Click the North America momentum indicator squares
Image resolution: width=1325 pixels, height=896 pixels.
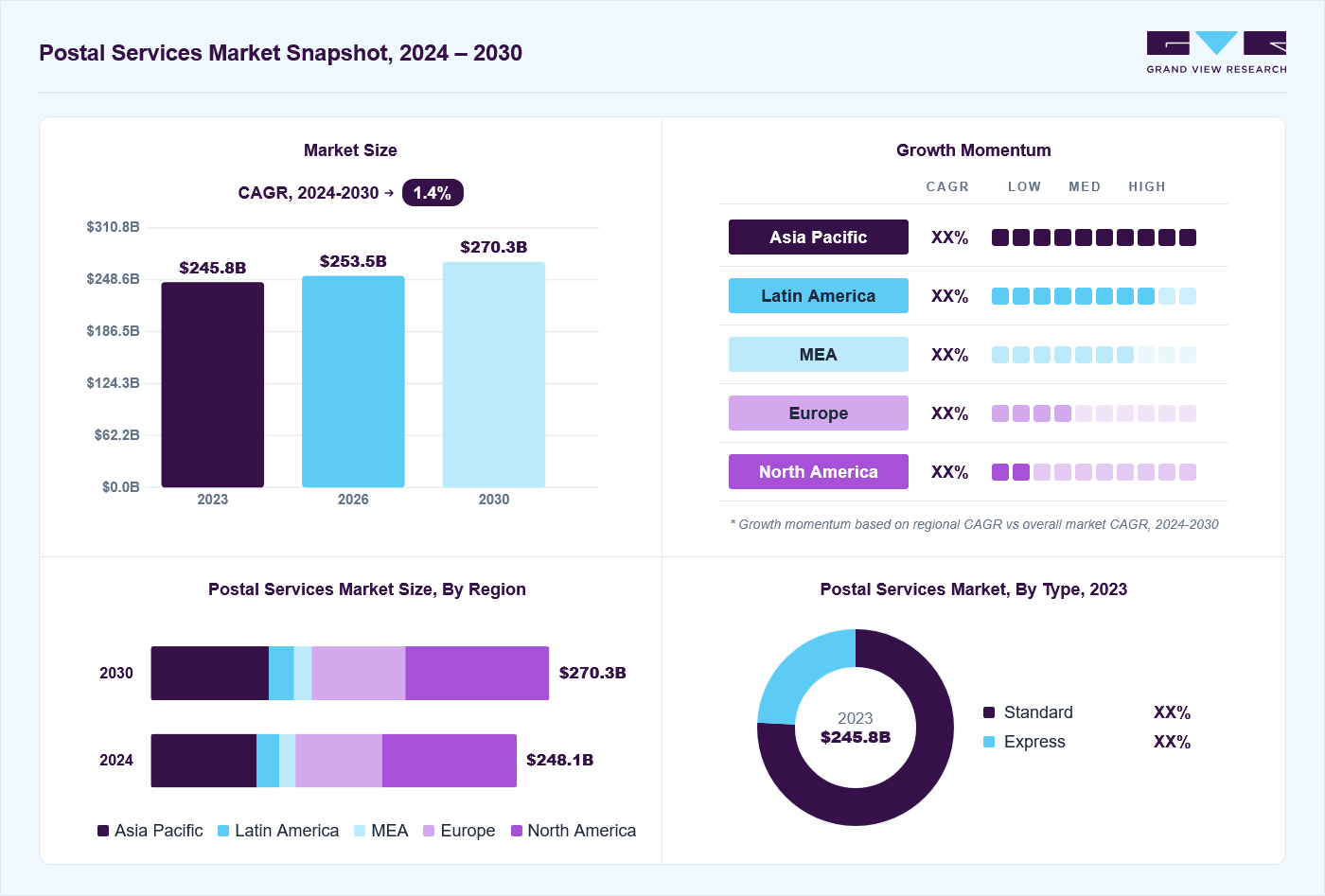point(1094,472)
